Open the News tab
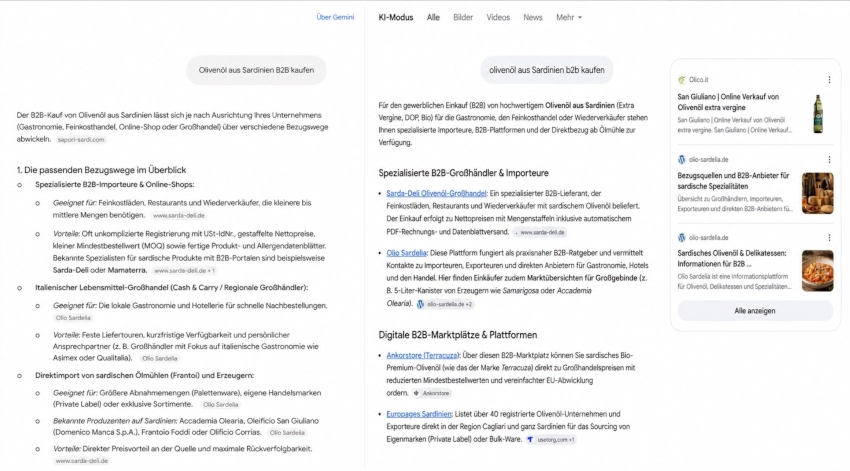The width and height of the screenshot is (850, 471). point(533,17)
